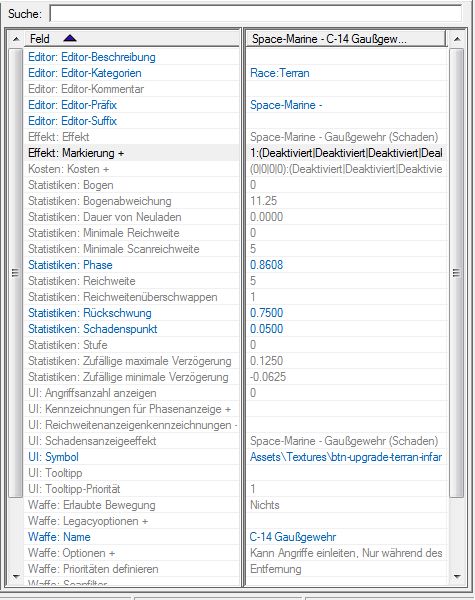Select the Statistiken: Phase field
475x600 pixels.
click(x=132, y=265)
